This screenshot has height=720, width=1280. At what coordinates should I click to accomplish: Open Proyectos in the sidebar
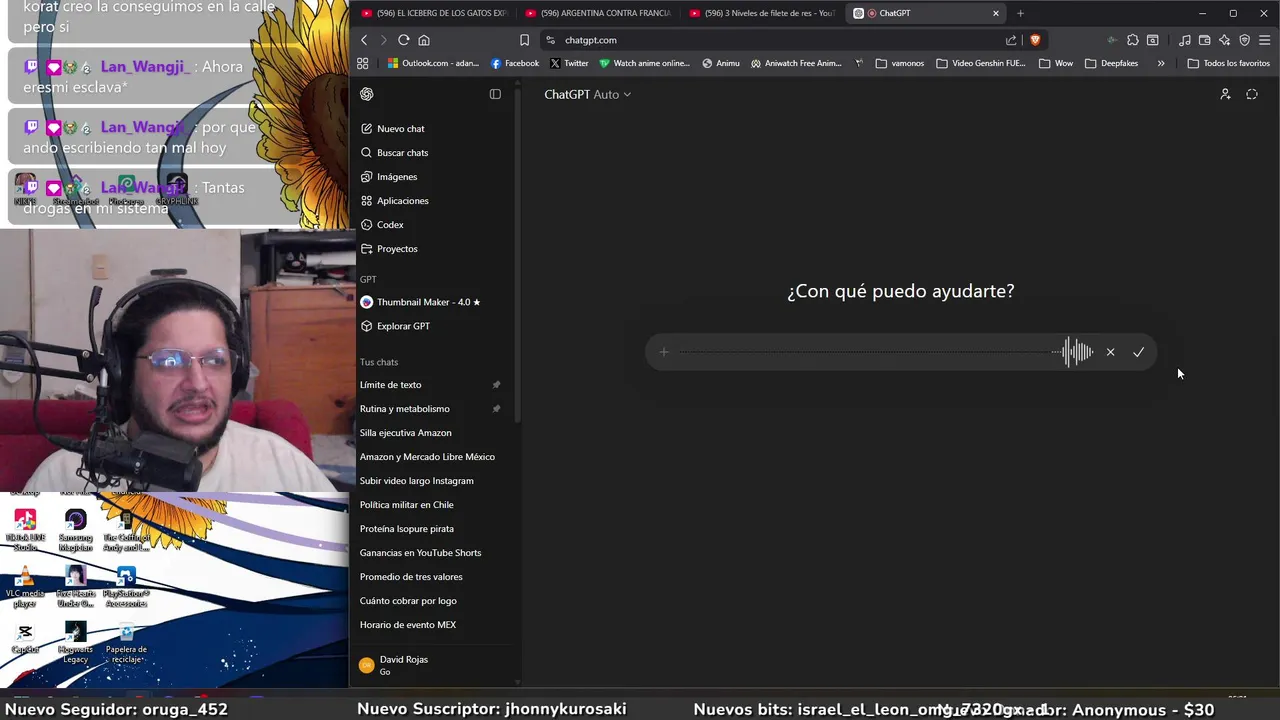click(x=397, y=249)
